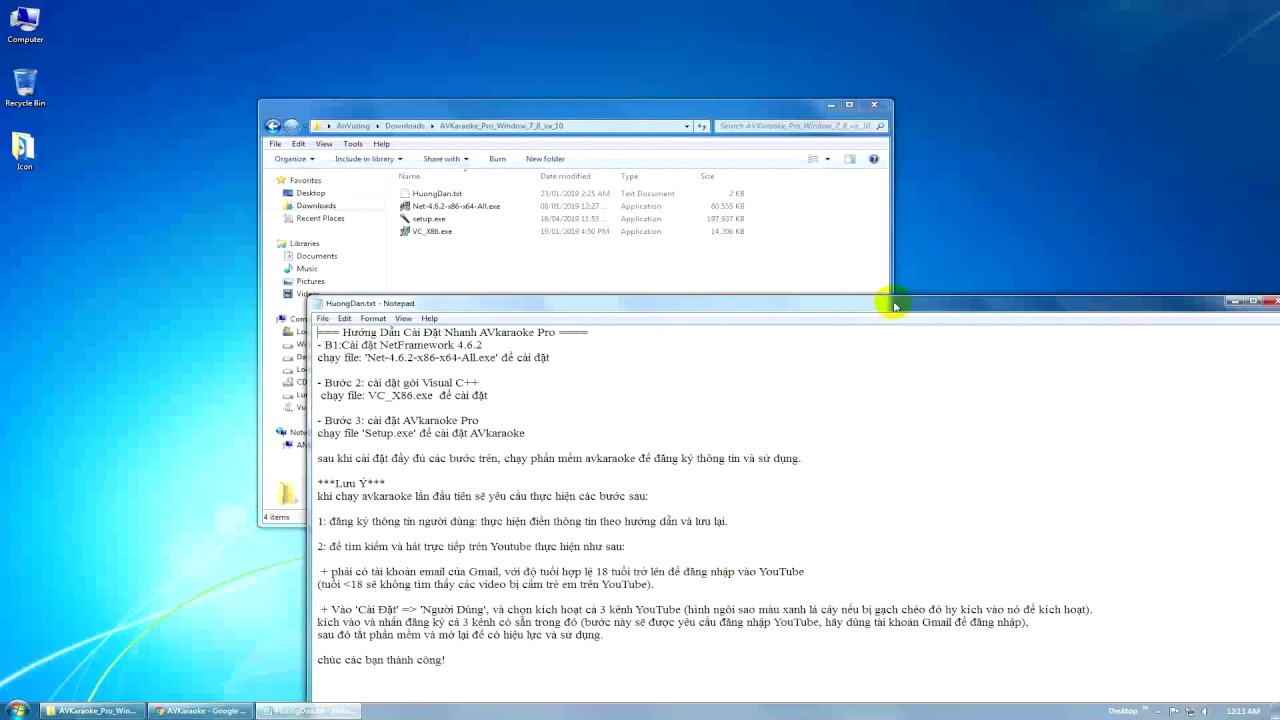
Task: Sort files by the Name column header
Action: click(410, 176)
